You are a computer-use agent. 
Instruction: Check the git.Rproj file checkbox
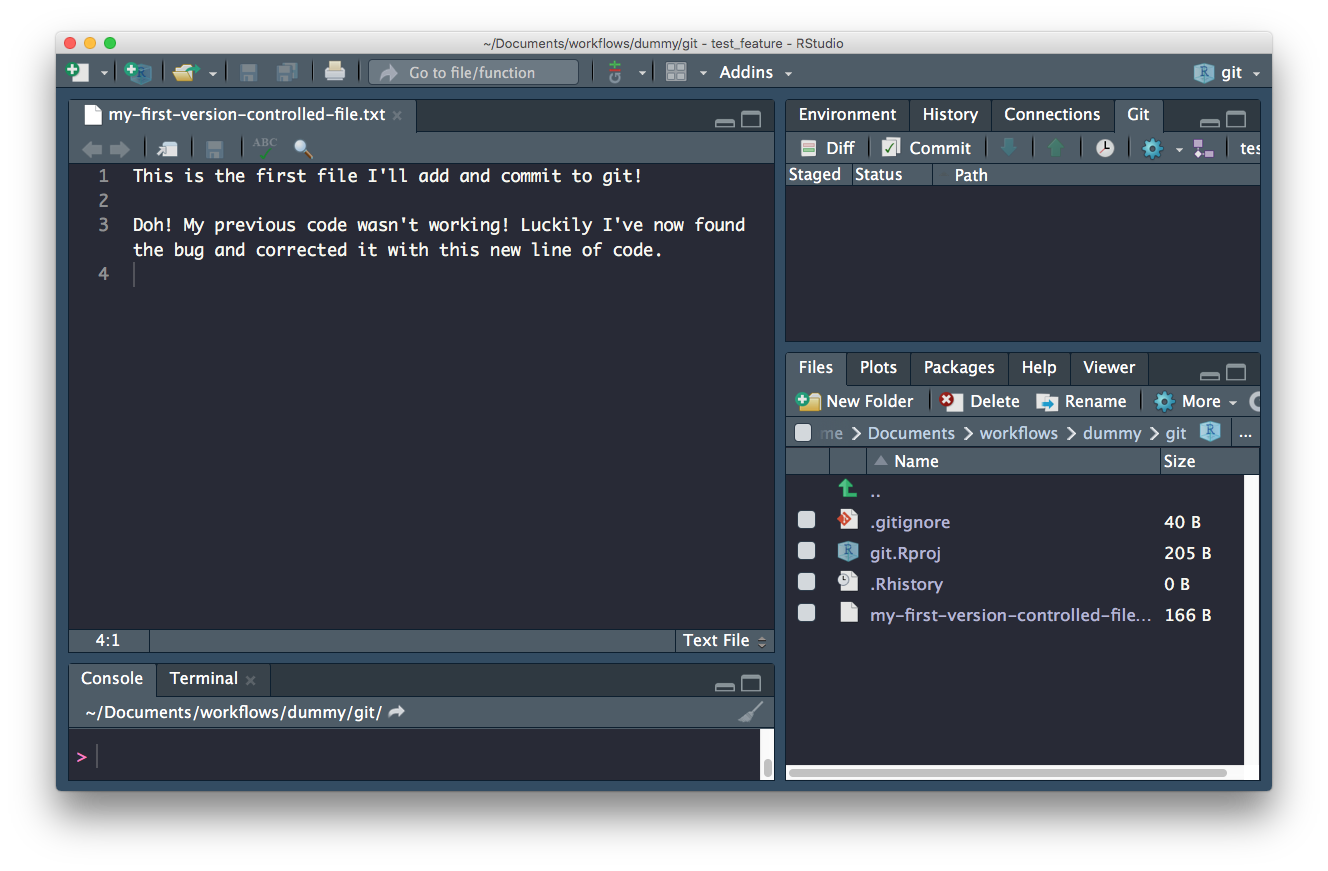coord(806,551)
